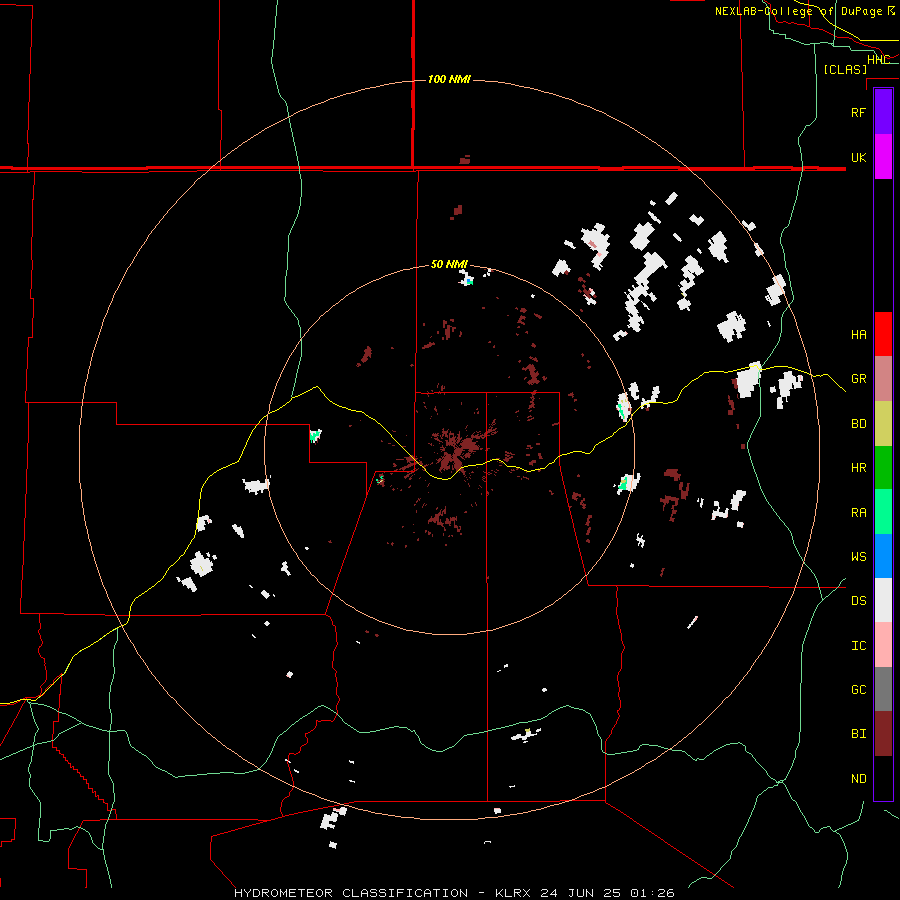The image size is (900, 900).
Task: Click the '100 NMI' range ring label
Action: pyautogui.click(x=449, y=79)
